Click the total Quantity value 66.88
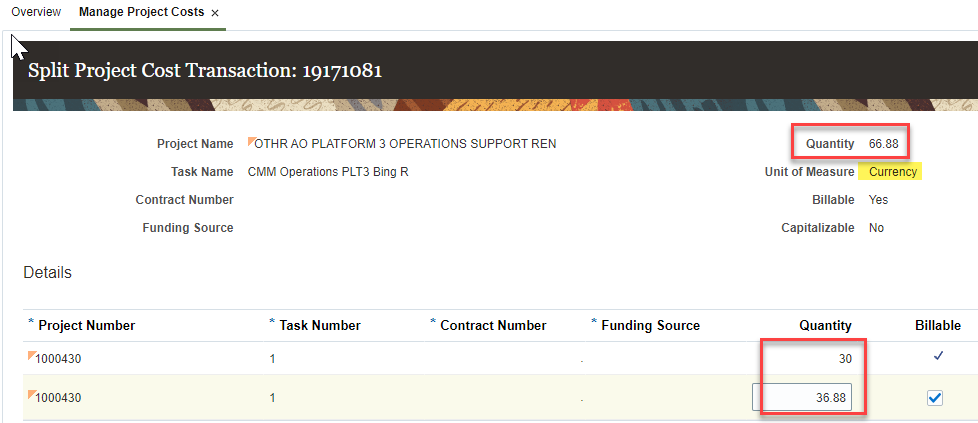The height and width of the screenshot is (423, 978). click(x=883, y=144)
